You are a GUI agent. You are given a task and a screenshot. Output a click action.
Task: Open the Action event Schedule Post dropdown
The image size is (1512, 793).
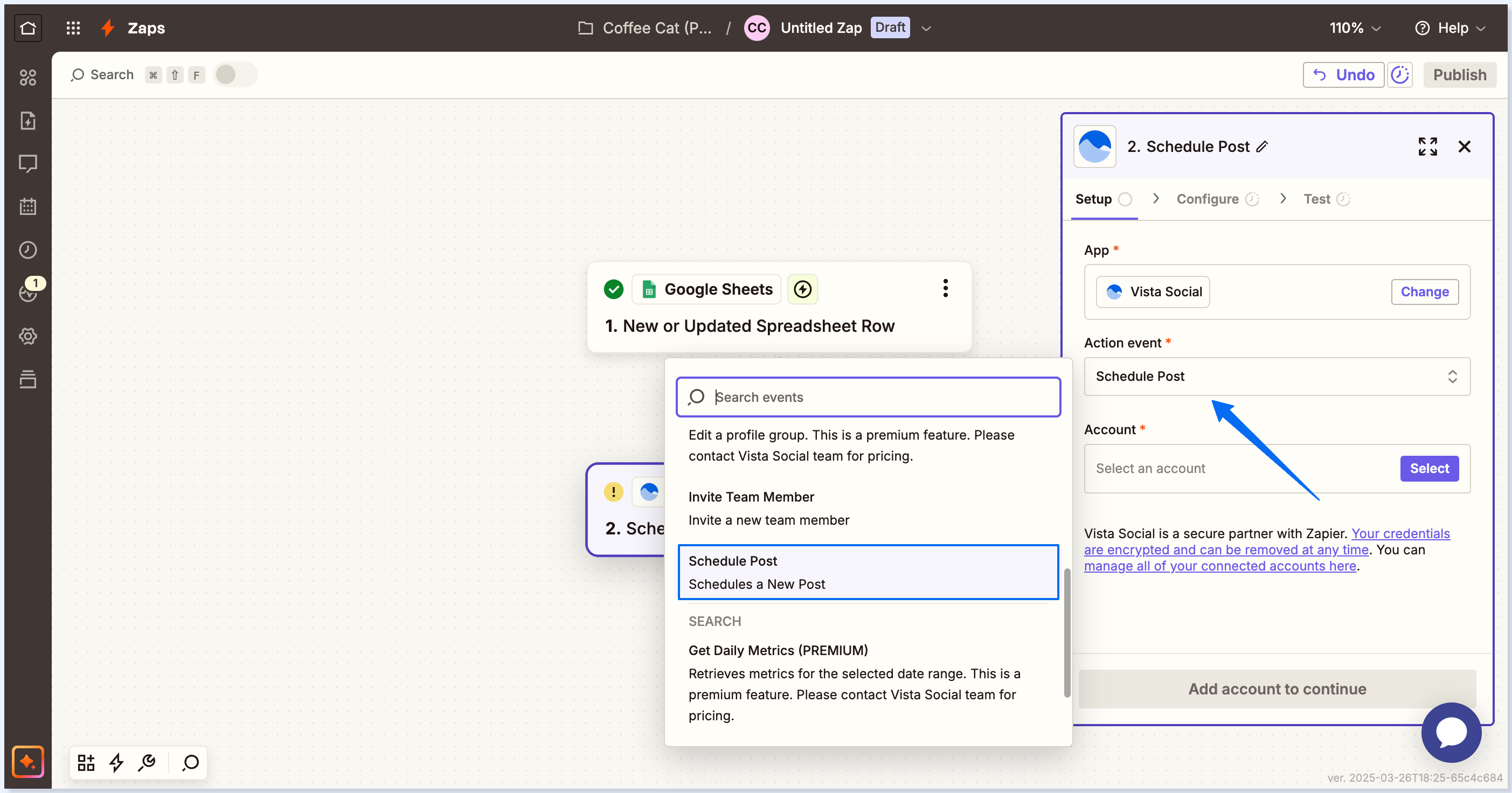1277,376
